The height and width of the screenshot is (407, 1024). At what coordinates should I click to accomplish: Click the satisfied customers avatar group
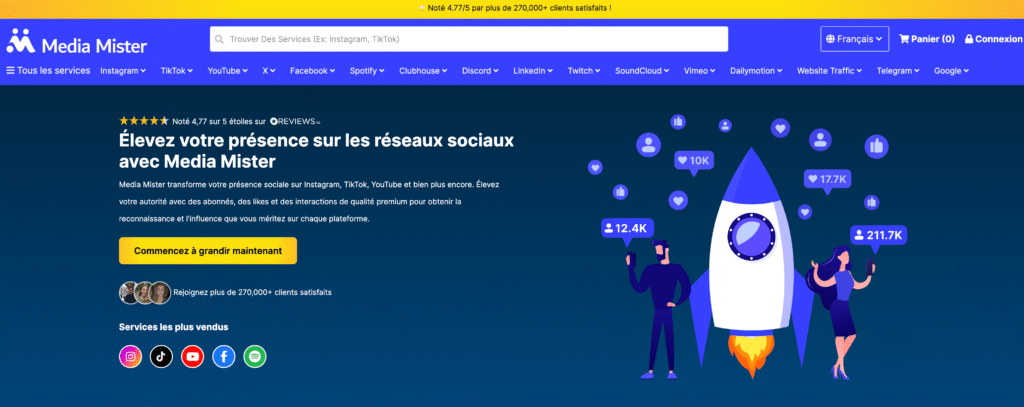pyautogui.click(x=145, y=293)
